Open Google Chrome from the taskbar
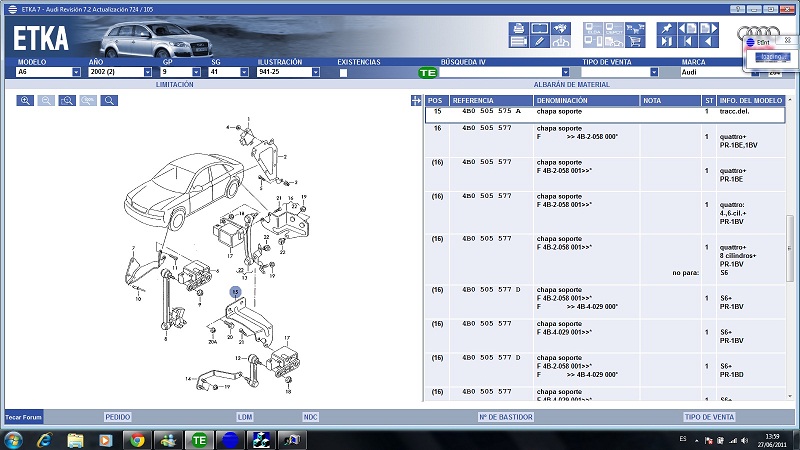This screenshot has height=450, width=800. (x=135, y=439)
